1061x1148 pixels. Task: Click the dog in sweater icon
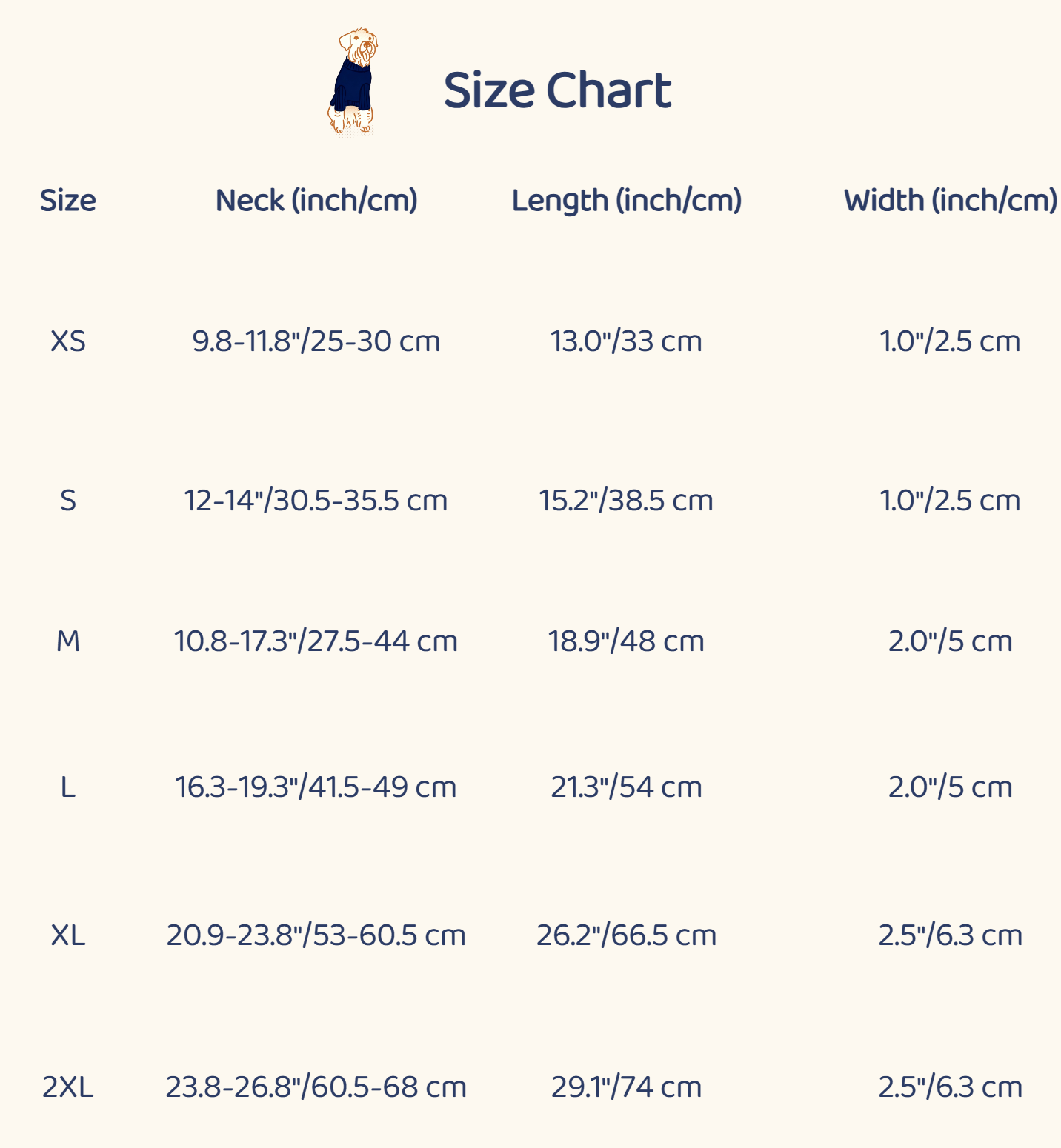click(353, 82)
